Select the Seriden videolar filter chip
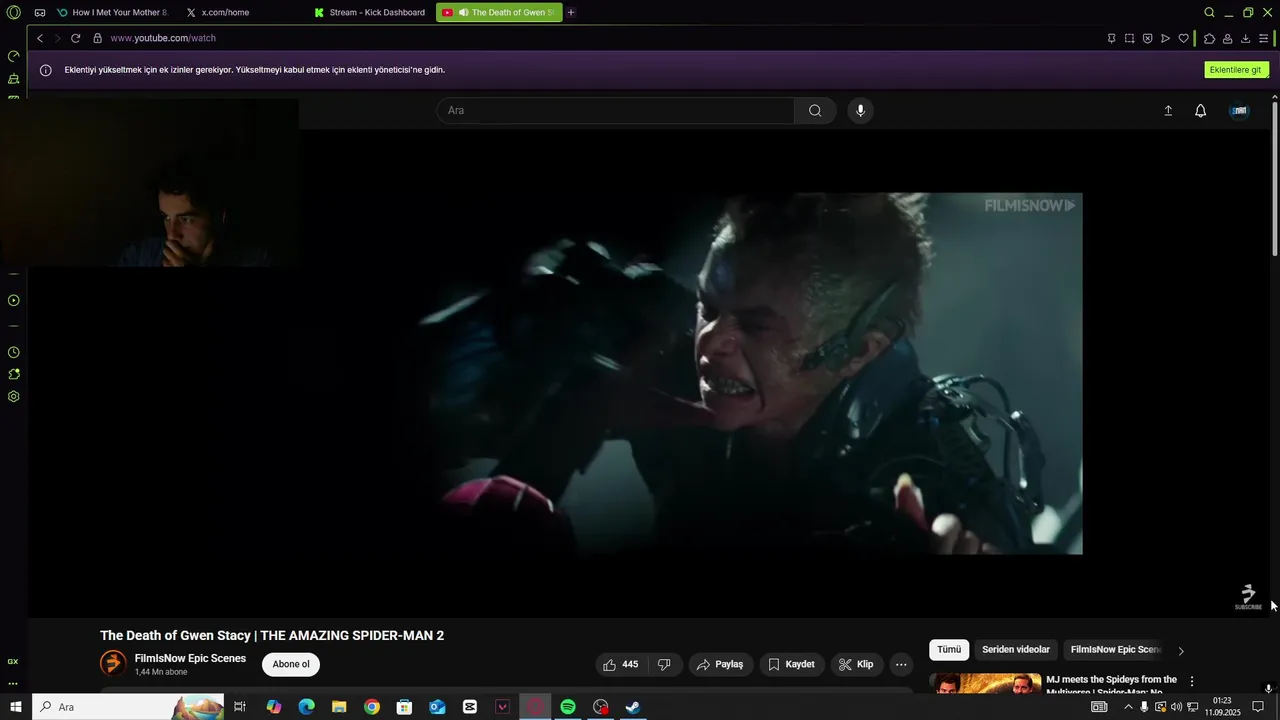Viewport: 1280px width, 720px height. [1016, 650]
